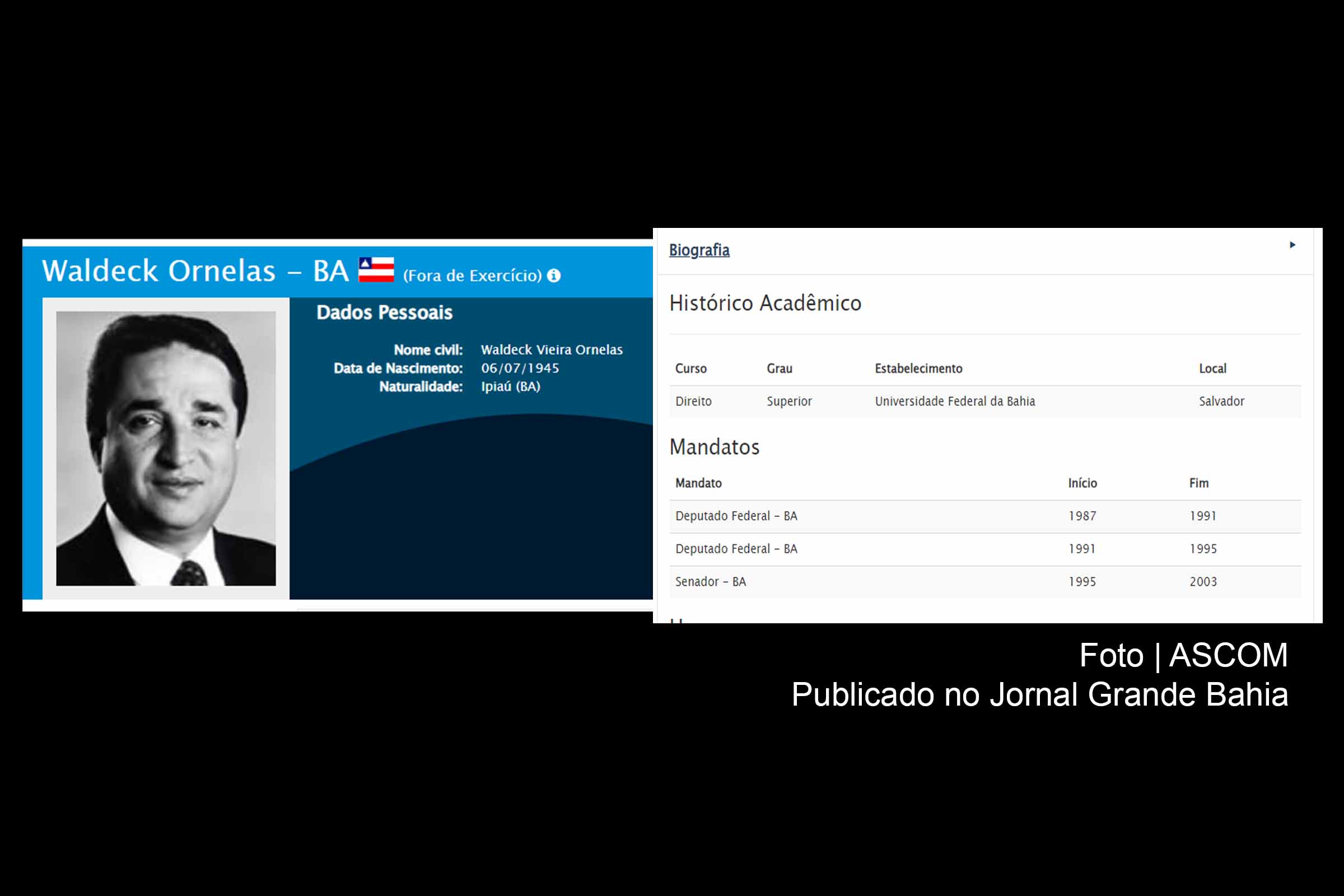Click the Fim column header
The image size is (1344, 896).
(1199, 483)
